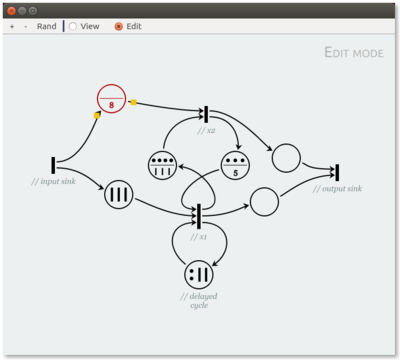The height and width of the screenshot is (360, 400).
Task: Select the place with four dots and three bars
Action: coord(162,165)
